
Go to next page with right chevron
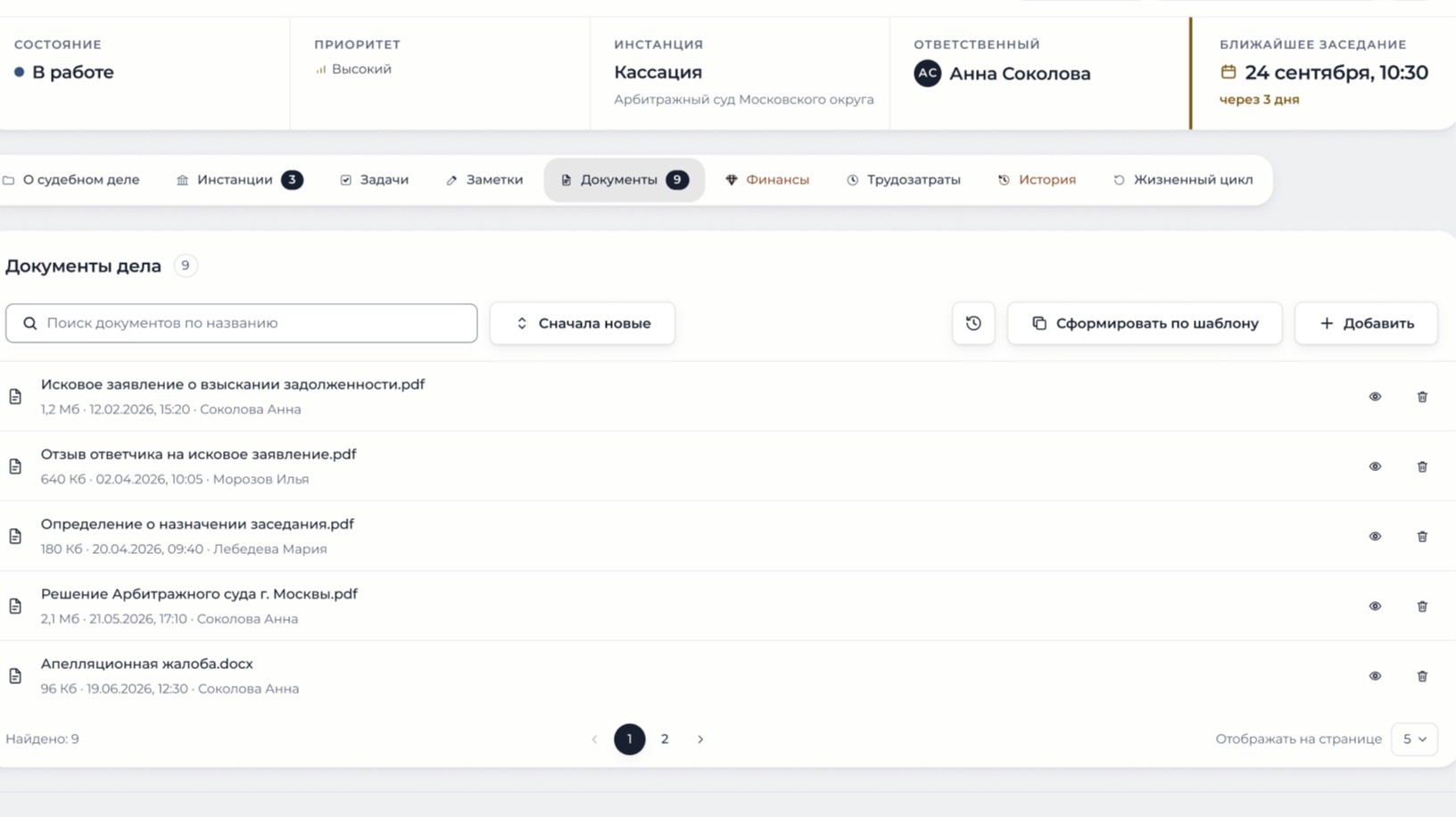700,739
